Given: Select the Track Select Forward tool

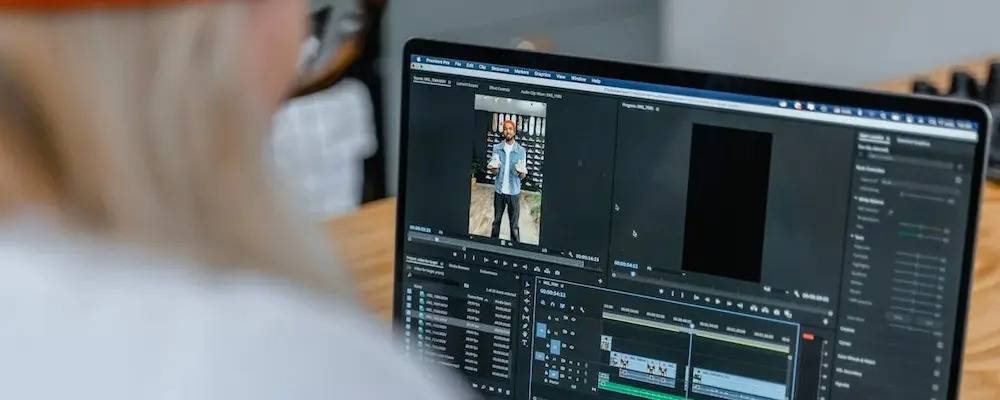Looking at the screenshot, I should (527, 292).
